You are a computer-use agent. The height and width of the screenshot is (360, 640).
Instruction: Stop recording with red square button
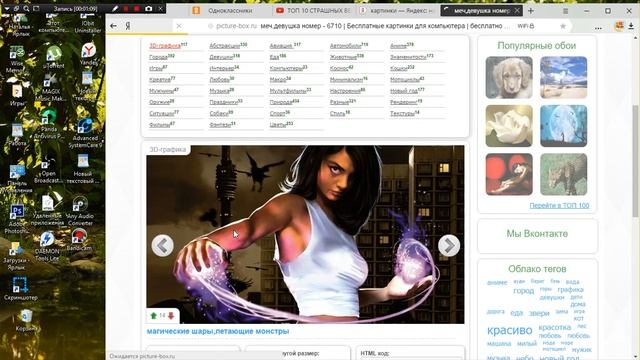[x=137, y=8]
